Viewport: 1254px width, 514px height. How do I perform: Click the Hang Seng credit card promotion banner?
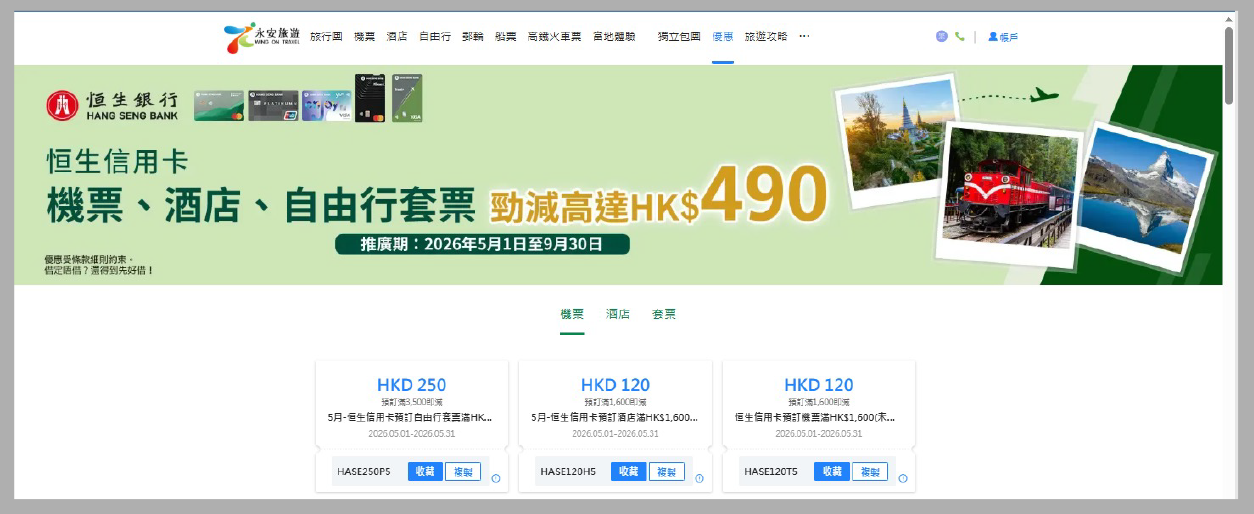618,175
